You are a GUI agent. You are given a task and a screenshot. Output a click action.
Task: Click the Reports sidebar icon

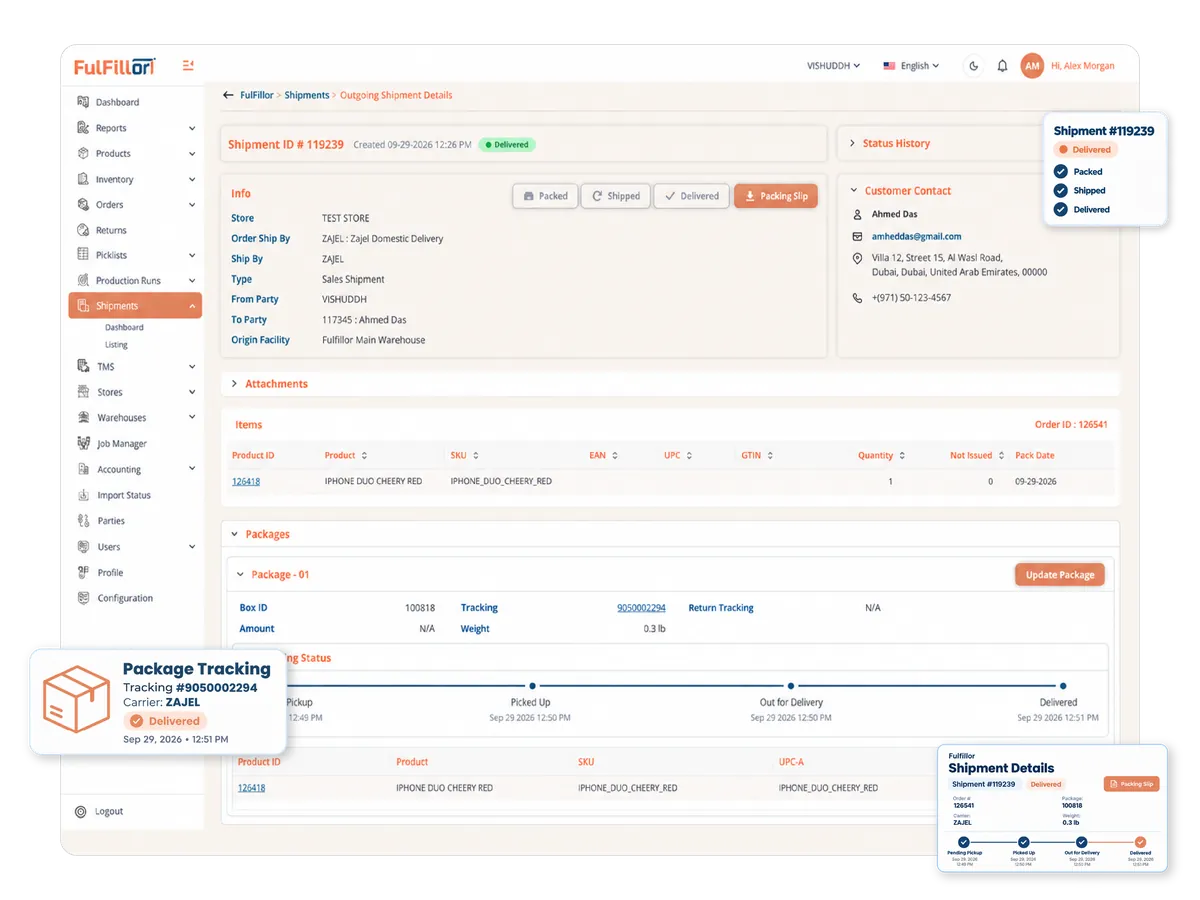point(83,128)
